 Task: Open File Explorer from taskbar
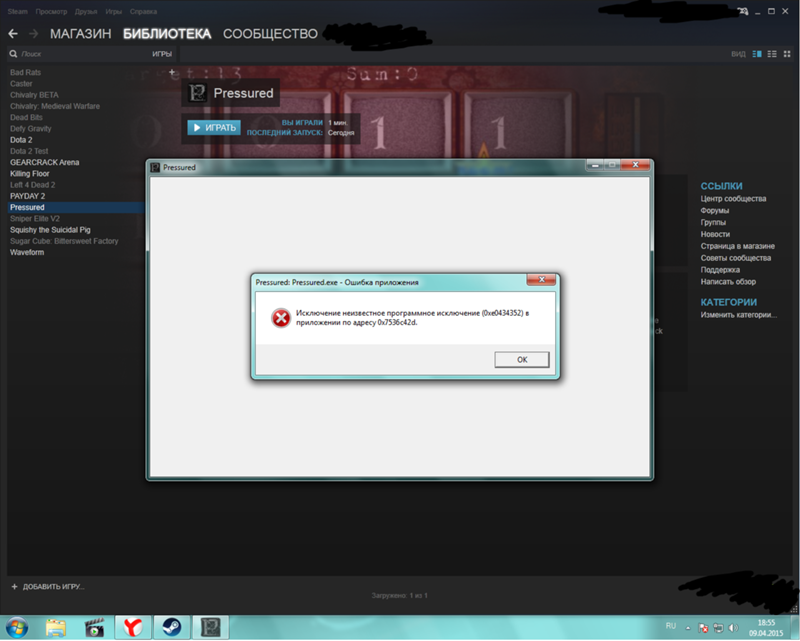[56, 627]
